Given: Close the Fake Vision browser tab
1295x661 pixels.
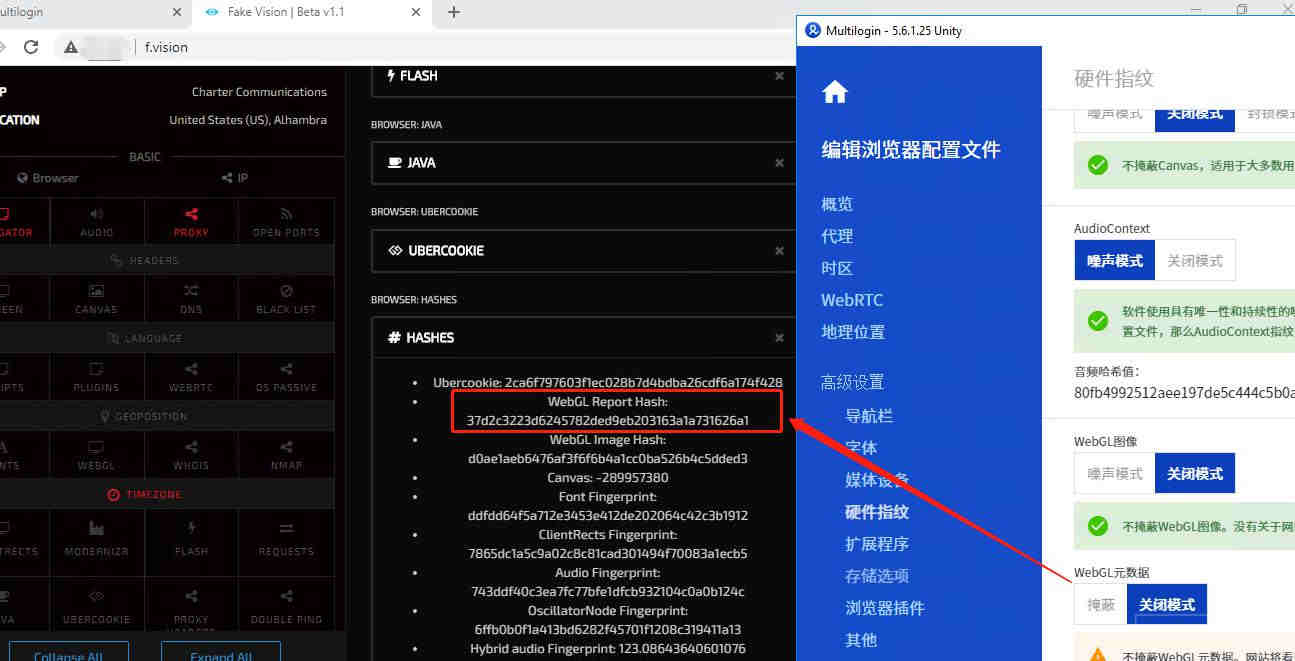Looking at the screenshot, I should tap(414, 12).
